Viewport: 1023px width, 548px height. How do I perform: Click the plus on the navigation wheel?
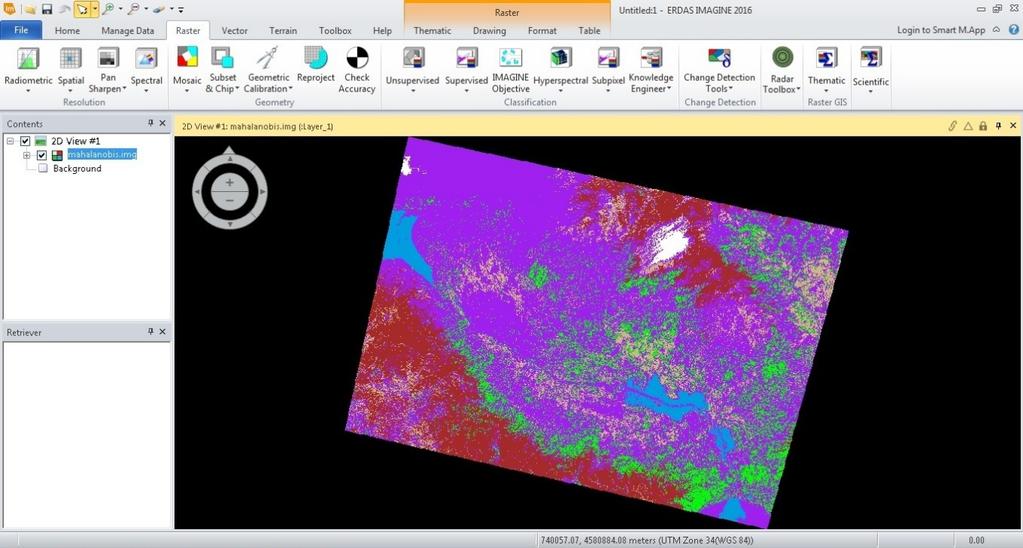click(x=230, y=183)
